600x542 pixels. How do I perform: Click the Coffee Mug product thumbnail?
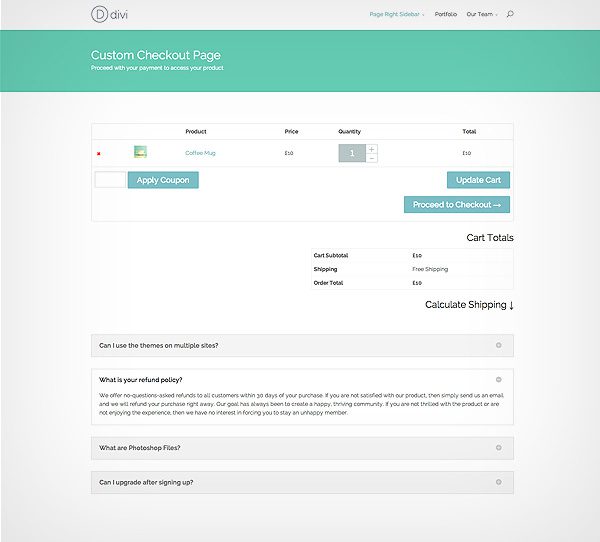click(x=140, y=152)
